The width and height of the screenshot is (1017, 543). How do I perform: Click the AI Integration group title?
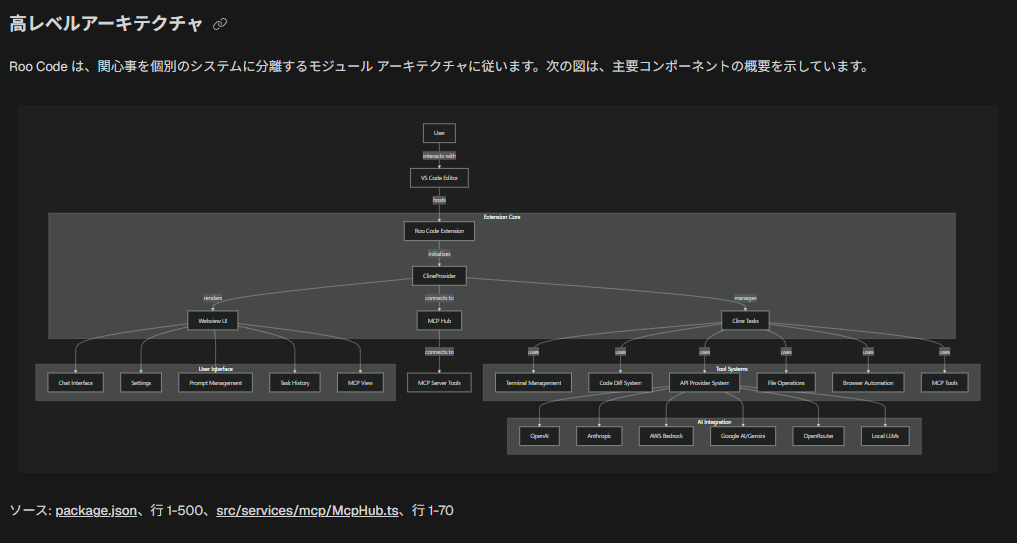coord(714,422)
